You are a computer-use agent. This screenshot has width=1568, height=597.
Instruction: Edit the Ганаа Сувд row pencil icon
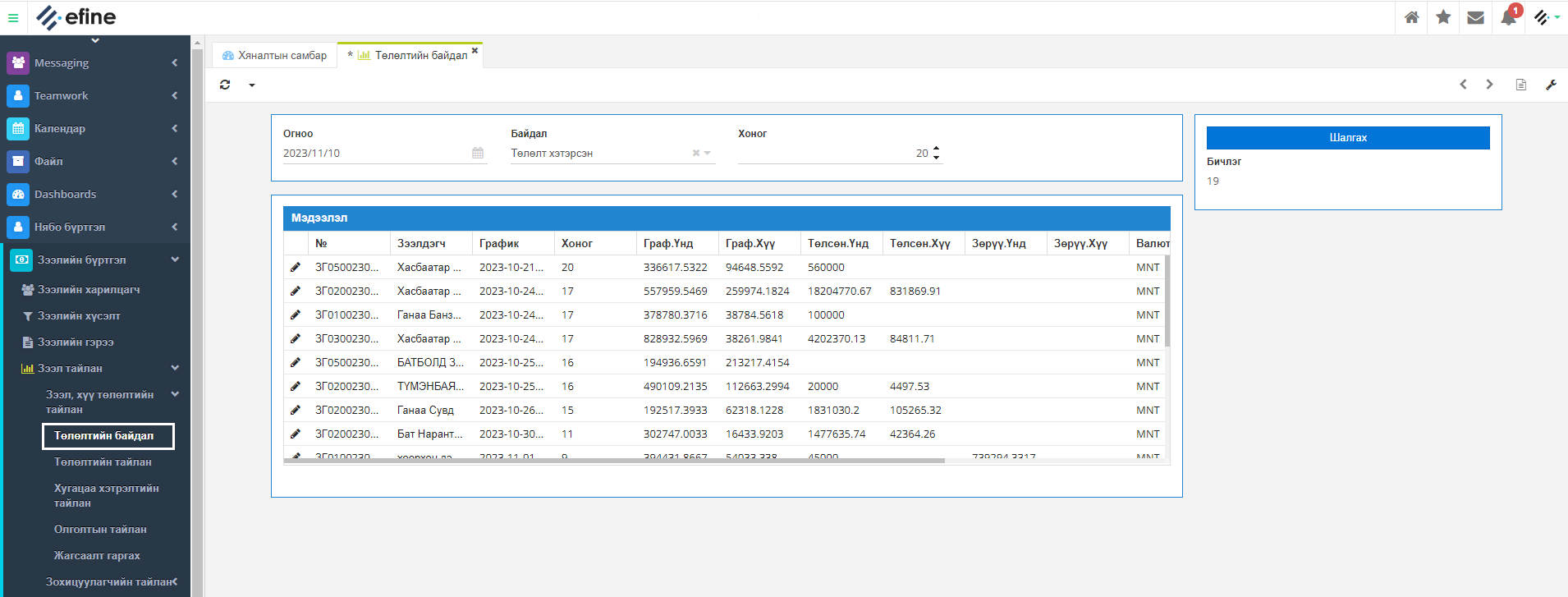[296, 410]
